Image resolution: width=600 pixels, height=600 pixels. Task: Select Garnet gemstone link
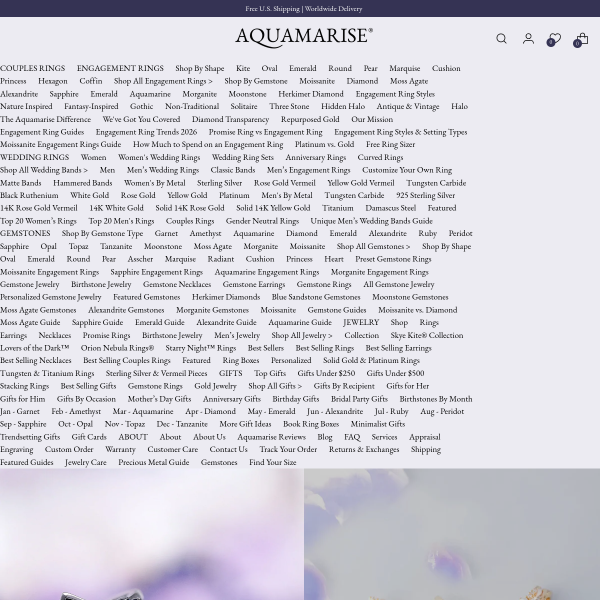tap(166, 233)
